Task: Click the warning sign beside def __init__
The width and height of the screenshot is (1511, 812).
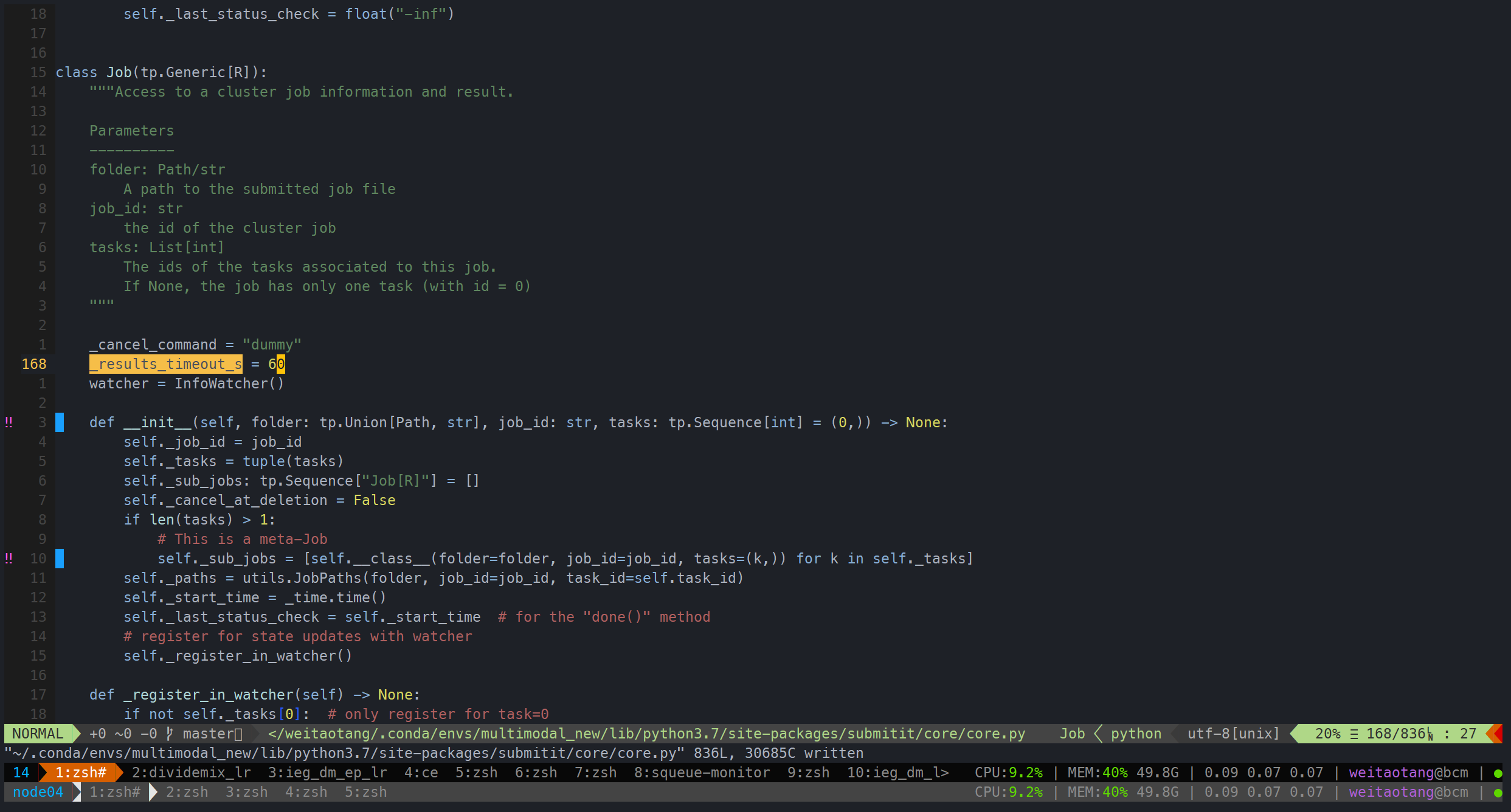Action: click(x=9, y=422)
